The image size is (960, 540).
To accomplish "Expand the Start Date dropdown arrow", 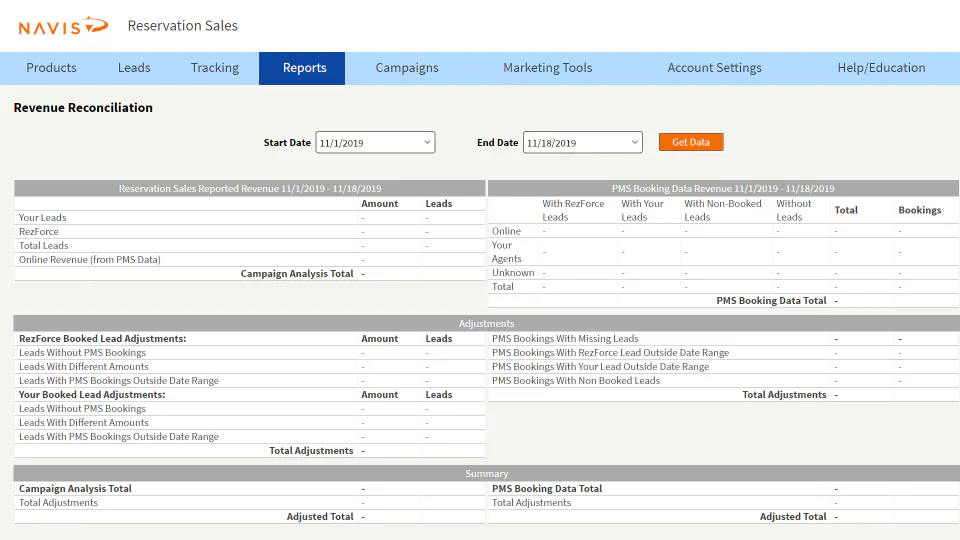I will [427, 142].
